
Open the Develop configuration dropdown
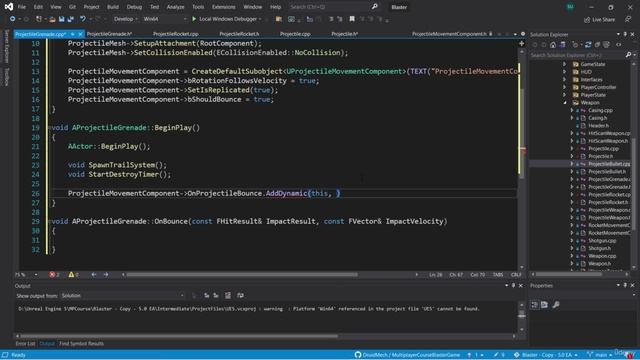coord(125,19)
